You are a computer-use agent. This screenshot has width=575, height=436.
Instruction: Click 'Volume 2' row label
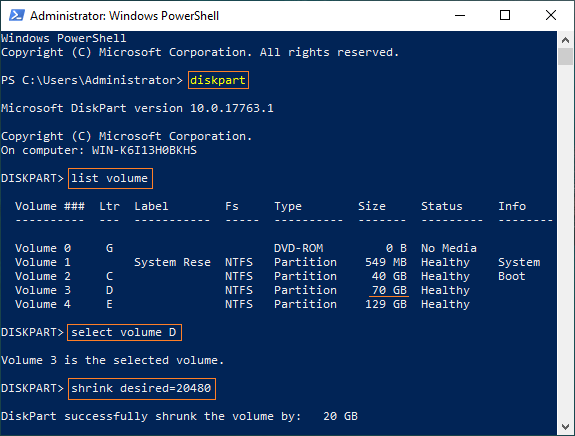(x=43, y=276)
